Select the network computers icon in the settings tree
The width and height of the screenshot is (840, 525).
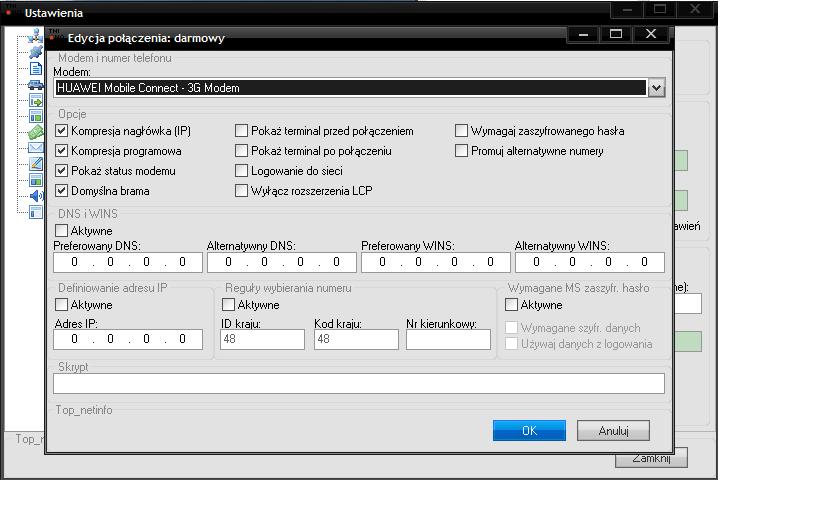[x=36, y=36]
